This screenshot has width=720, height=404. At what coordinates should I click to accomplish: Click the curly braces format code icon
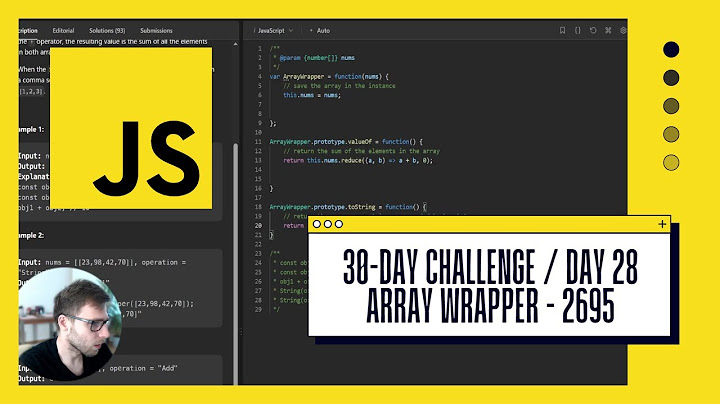pos(578,30)
